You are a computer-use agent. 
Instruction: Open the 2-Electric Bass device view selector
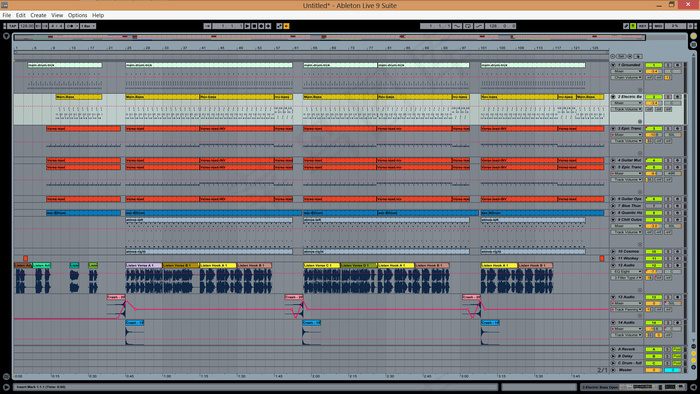point(633,387)
